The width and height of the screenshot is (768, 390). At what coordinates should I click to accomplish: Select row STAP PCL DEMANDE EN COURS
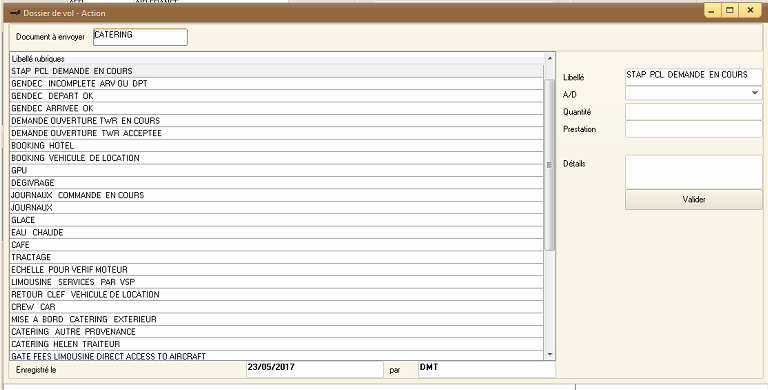[x=277, y=71]
